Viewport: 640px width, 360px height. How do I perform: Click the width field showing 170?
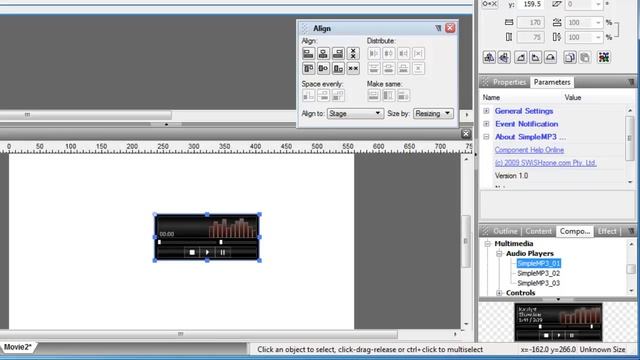pos(531,22)
